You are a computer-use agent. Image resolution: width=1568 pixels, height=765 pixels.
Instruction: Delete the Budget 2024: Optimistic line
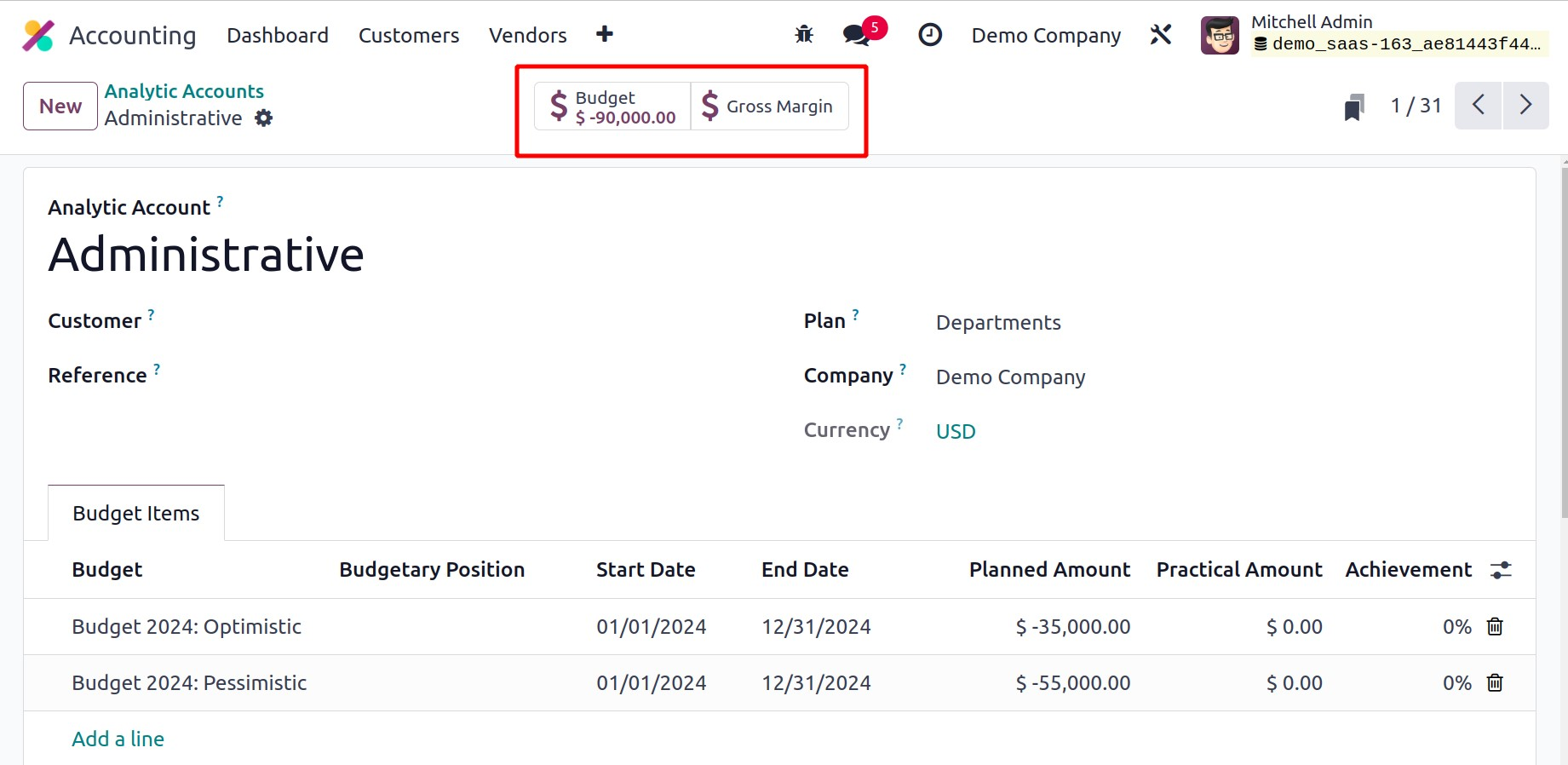pyautogui.click(x=1494, y=627)
